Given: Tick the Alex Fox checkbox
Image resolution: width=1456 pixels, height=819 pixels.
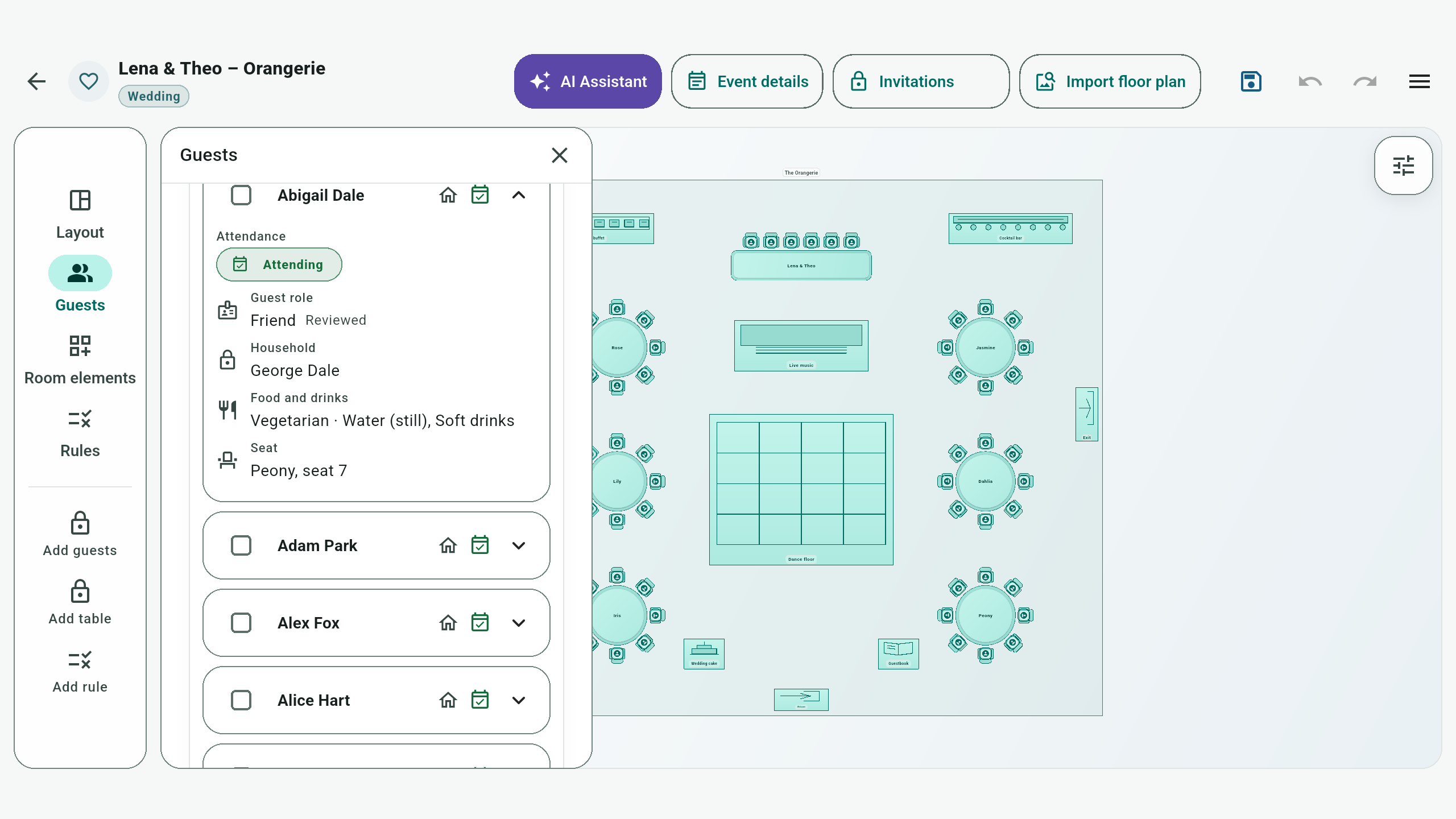Looking at the screenshot, I should [241, 623].
